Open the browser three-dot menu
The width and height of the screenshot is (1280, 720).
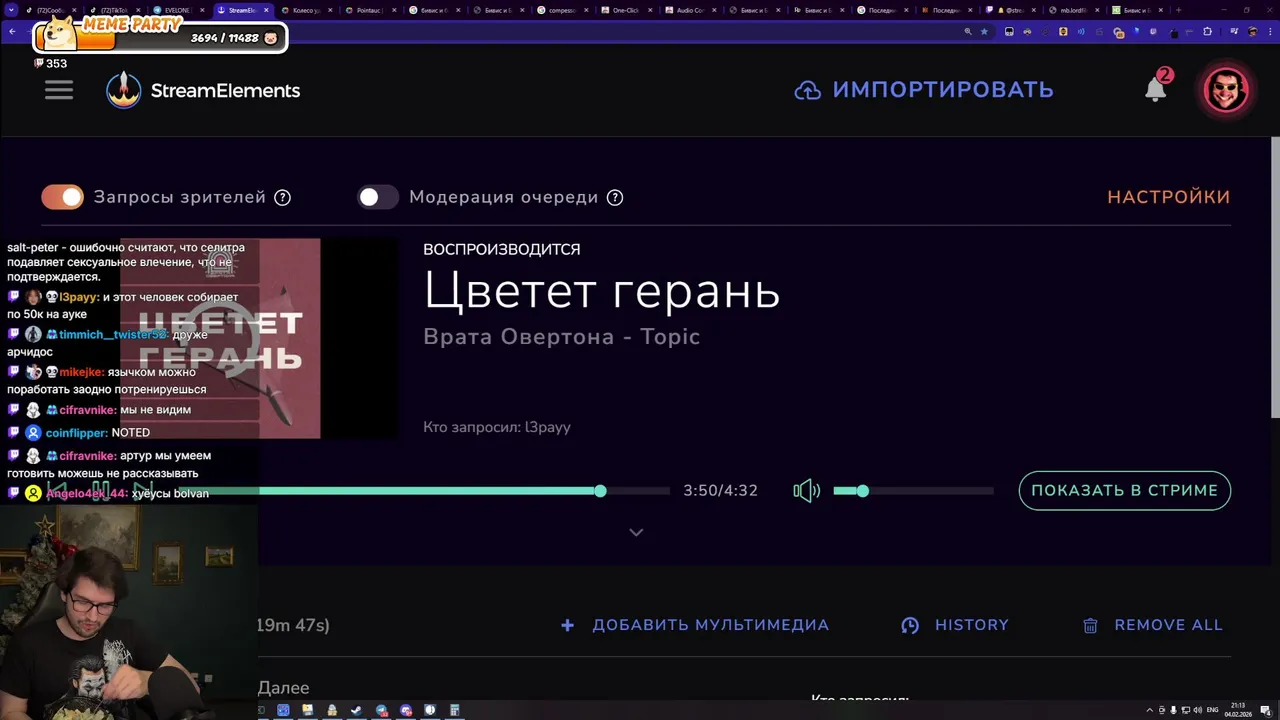tap(1270, 31)
